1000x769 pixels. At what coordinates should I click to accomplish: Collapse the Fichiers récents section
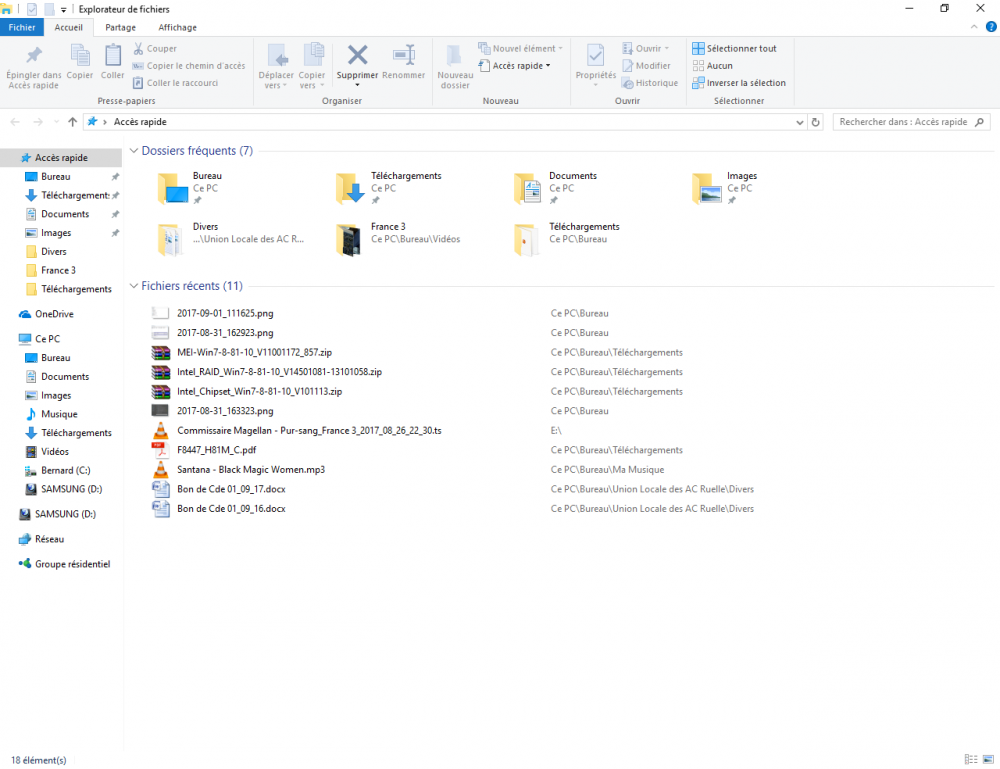tap(134, 286)
